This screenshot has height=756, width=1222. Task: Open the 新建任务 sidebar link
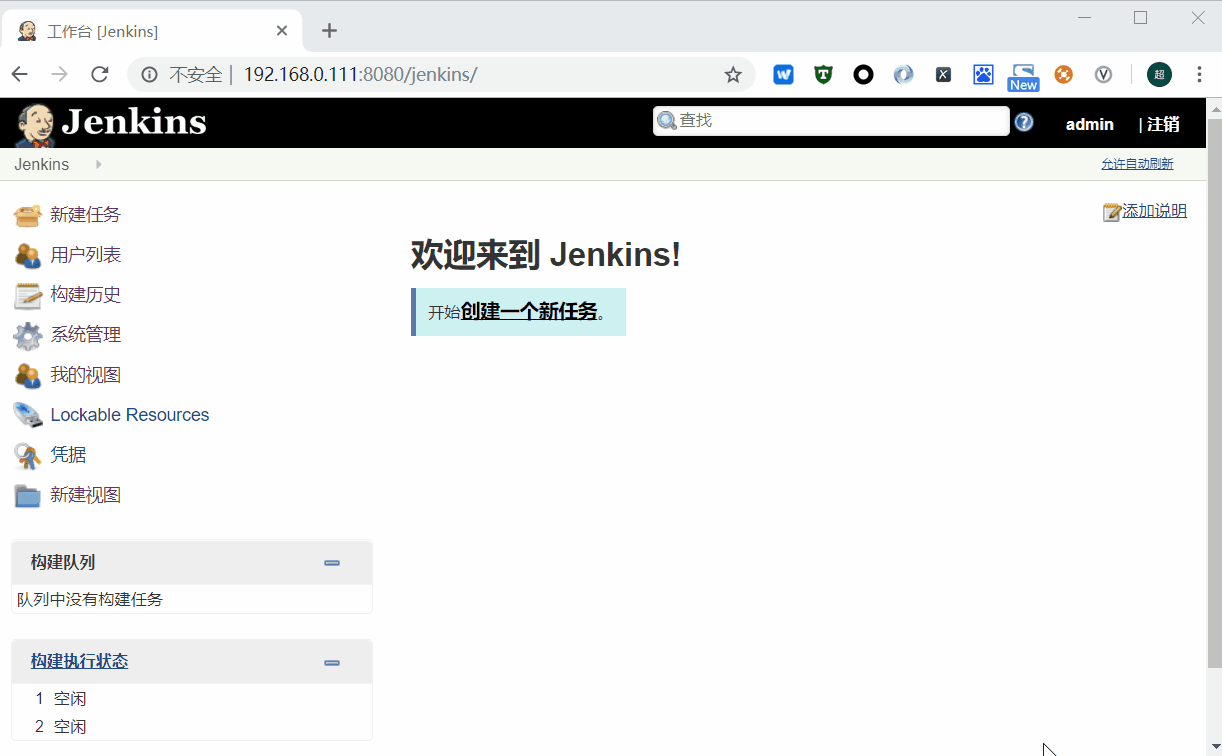point(86,215)
